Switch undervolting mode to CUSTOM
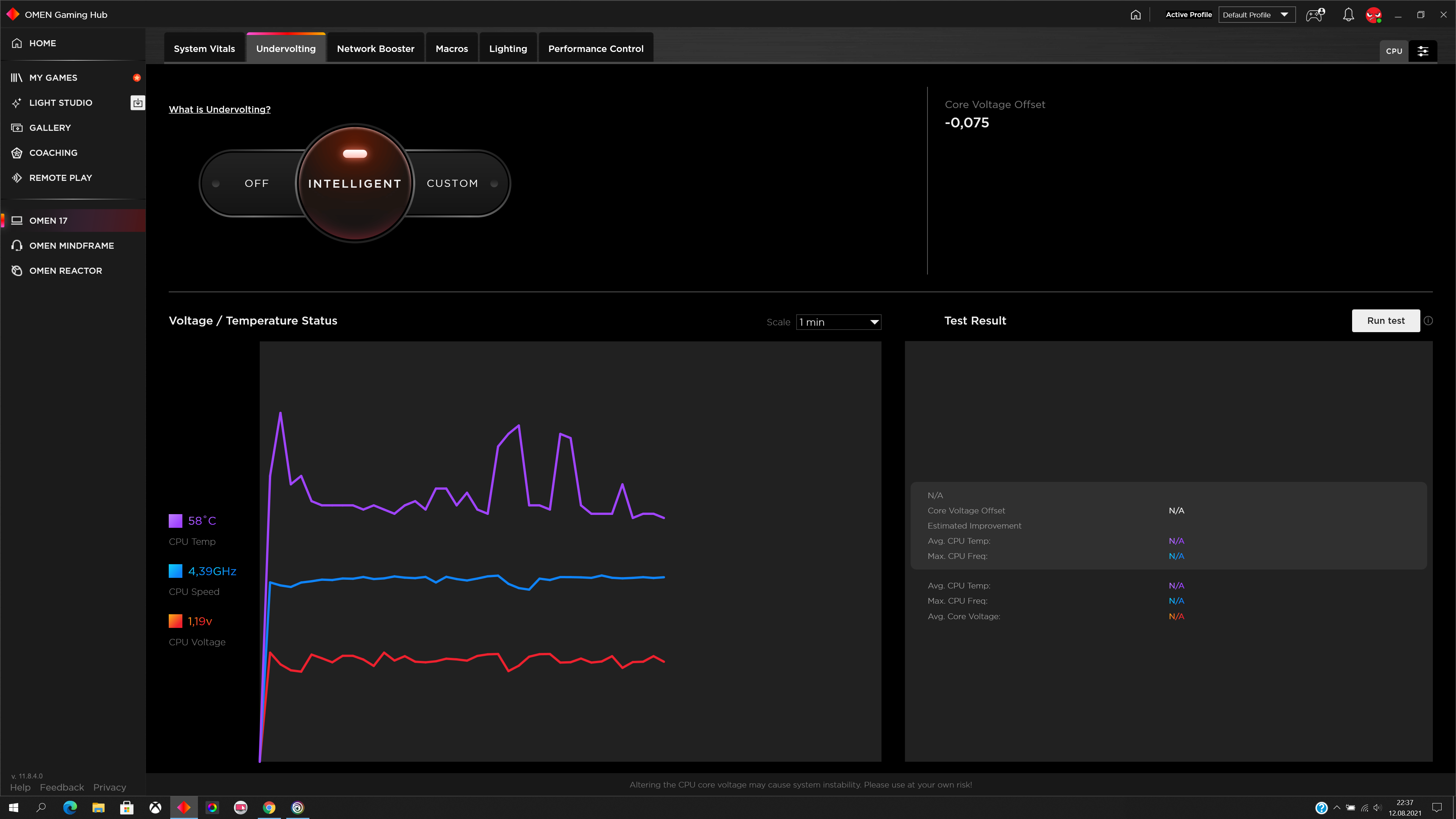 coord(452,183)
